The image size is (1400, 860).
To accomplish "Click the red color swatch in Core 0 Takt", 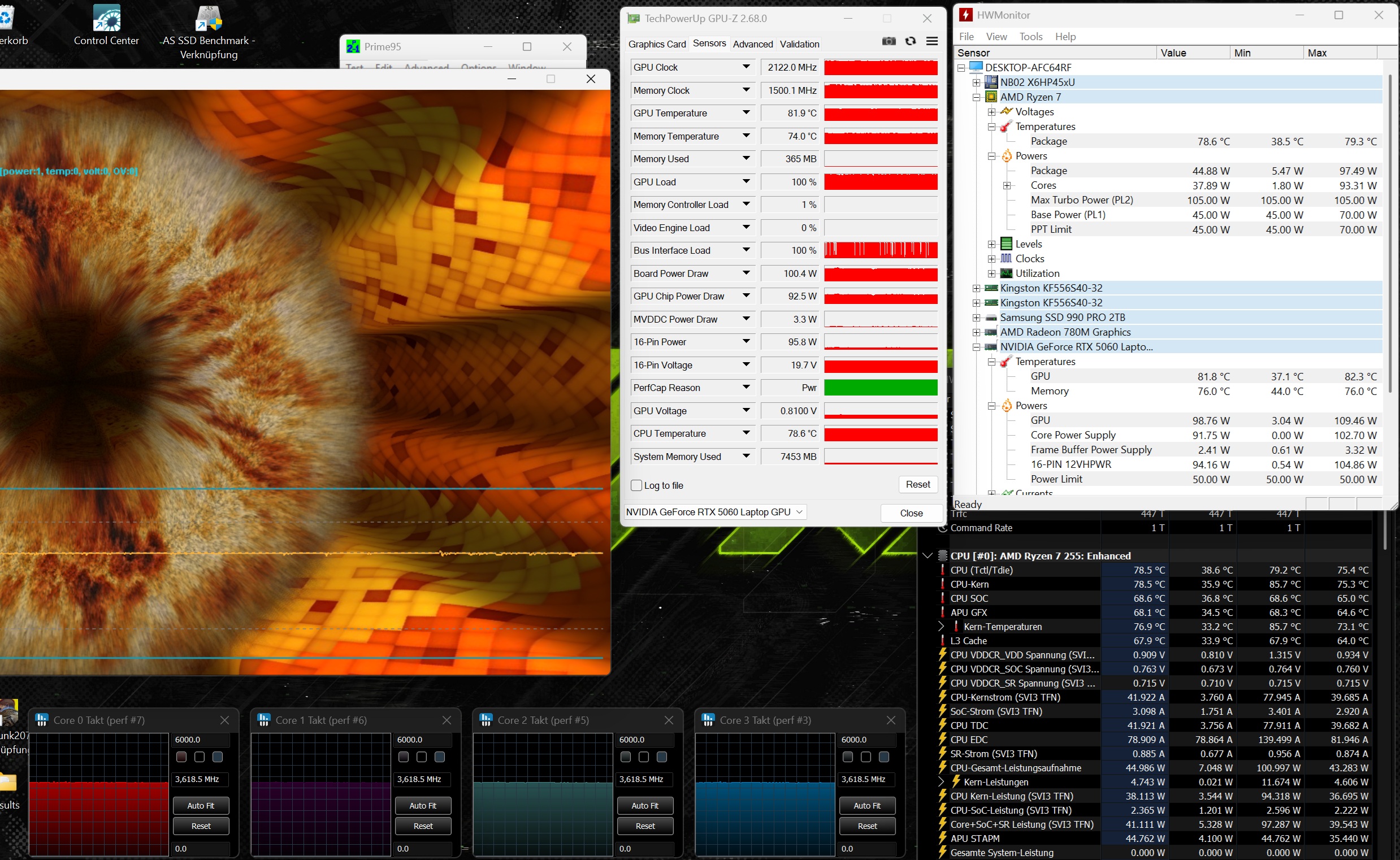I will pos(181,757).
